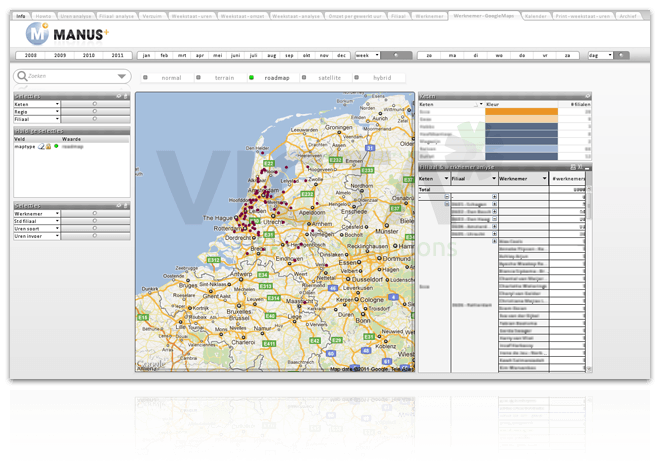Click the XL export icon in the Filiaal & werknemer header

coord(580,167)
